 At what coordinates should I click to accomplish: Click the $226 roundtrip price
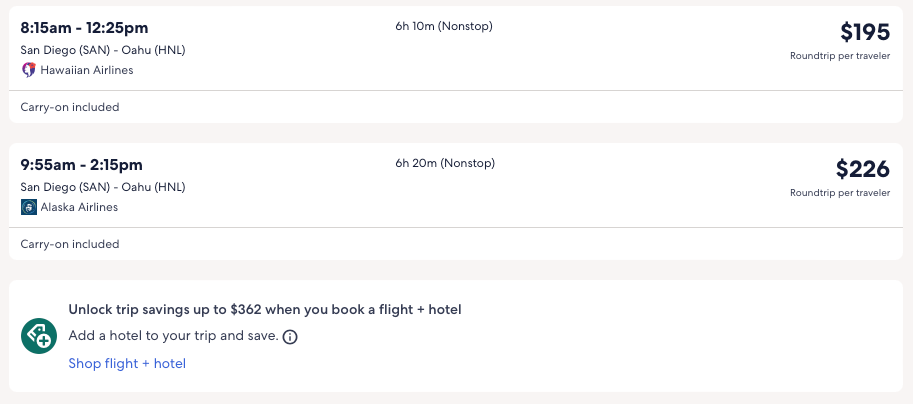pos(862,169)
